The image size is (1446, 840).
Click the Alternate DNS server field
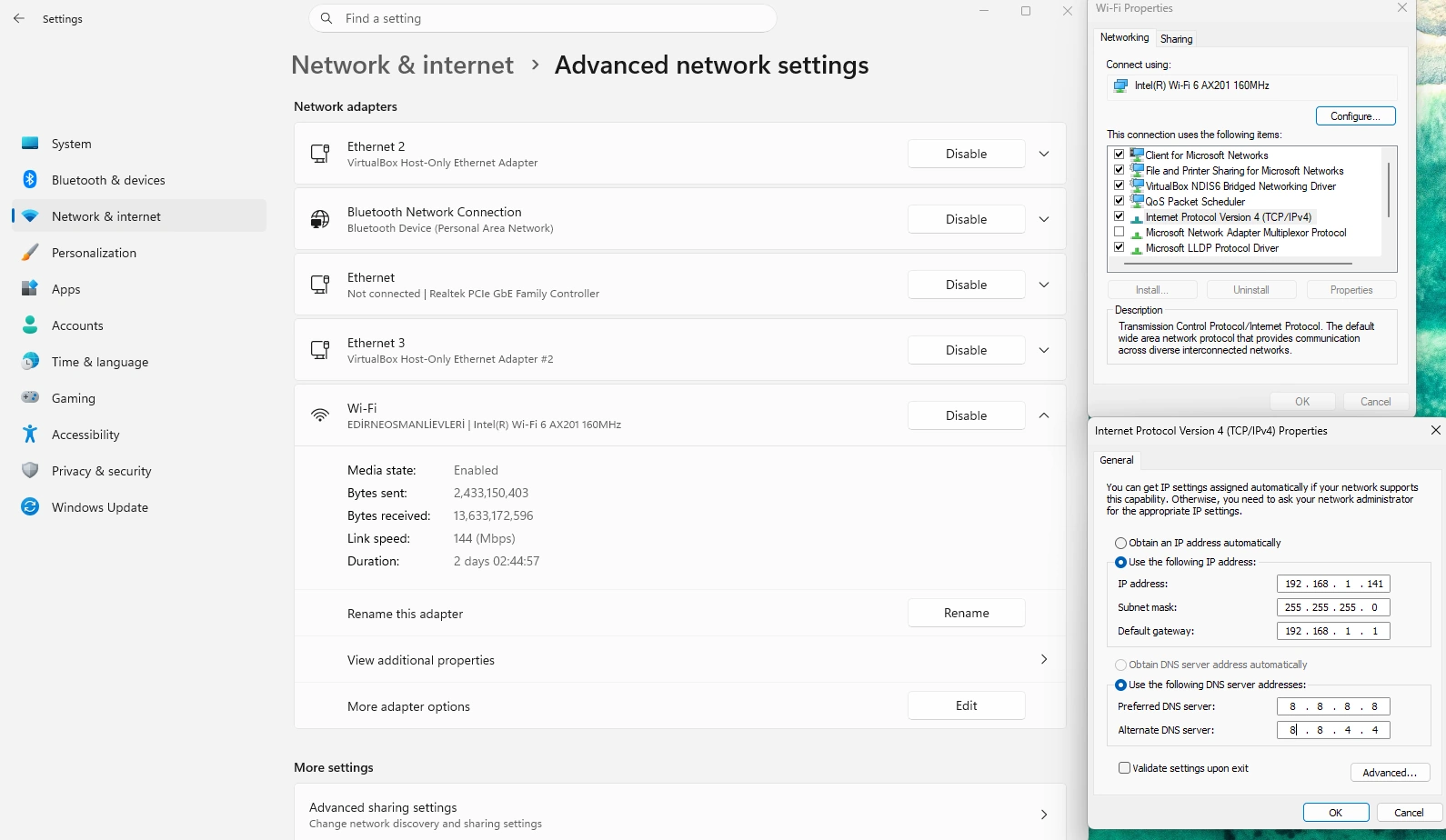(1333, 730)
